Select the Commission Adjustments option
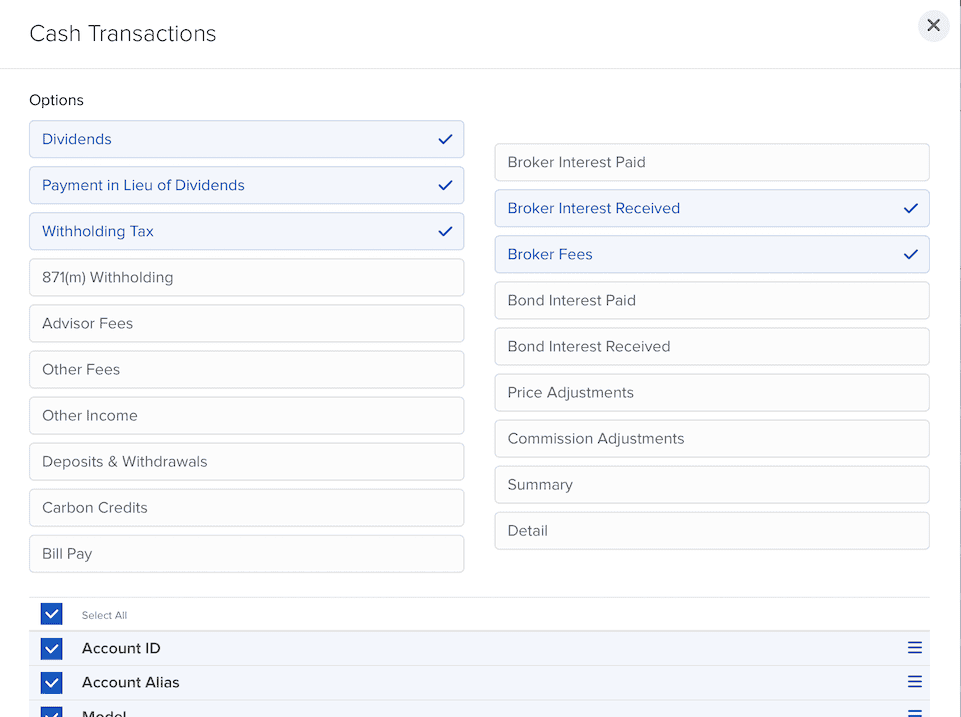 click(x=711, y=438)
